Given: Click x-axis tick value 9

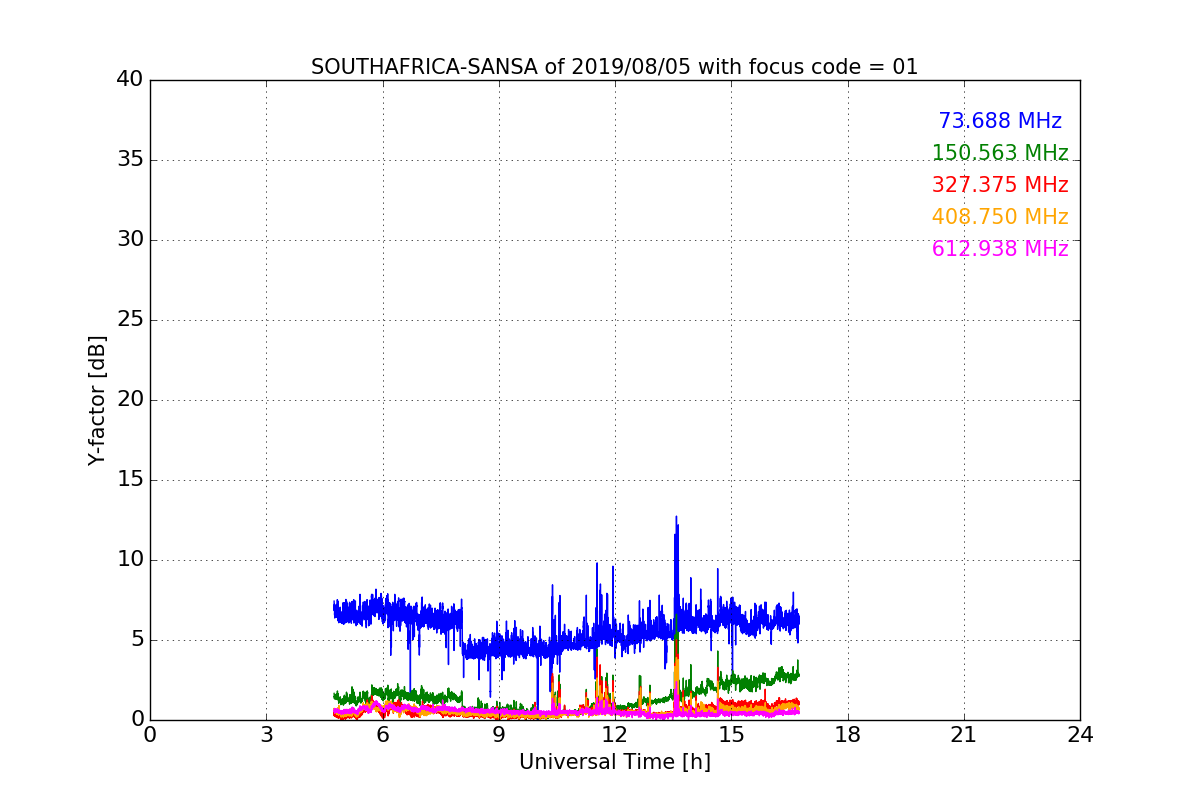Looking at the screenshot, I should tap(499, 734).
